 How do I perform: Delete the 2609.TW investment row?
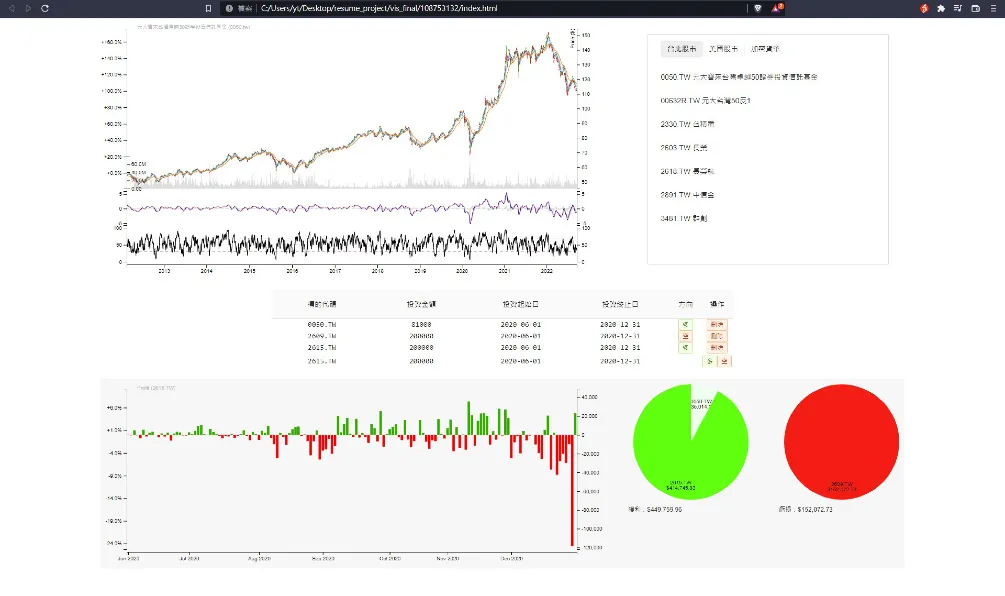[717, 336]
